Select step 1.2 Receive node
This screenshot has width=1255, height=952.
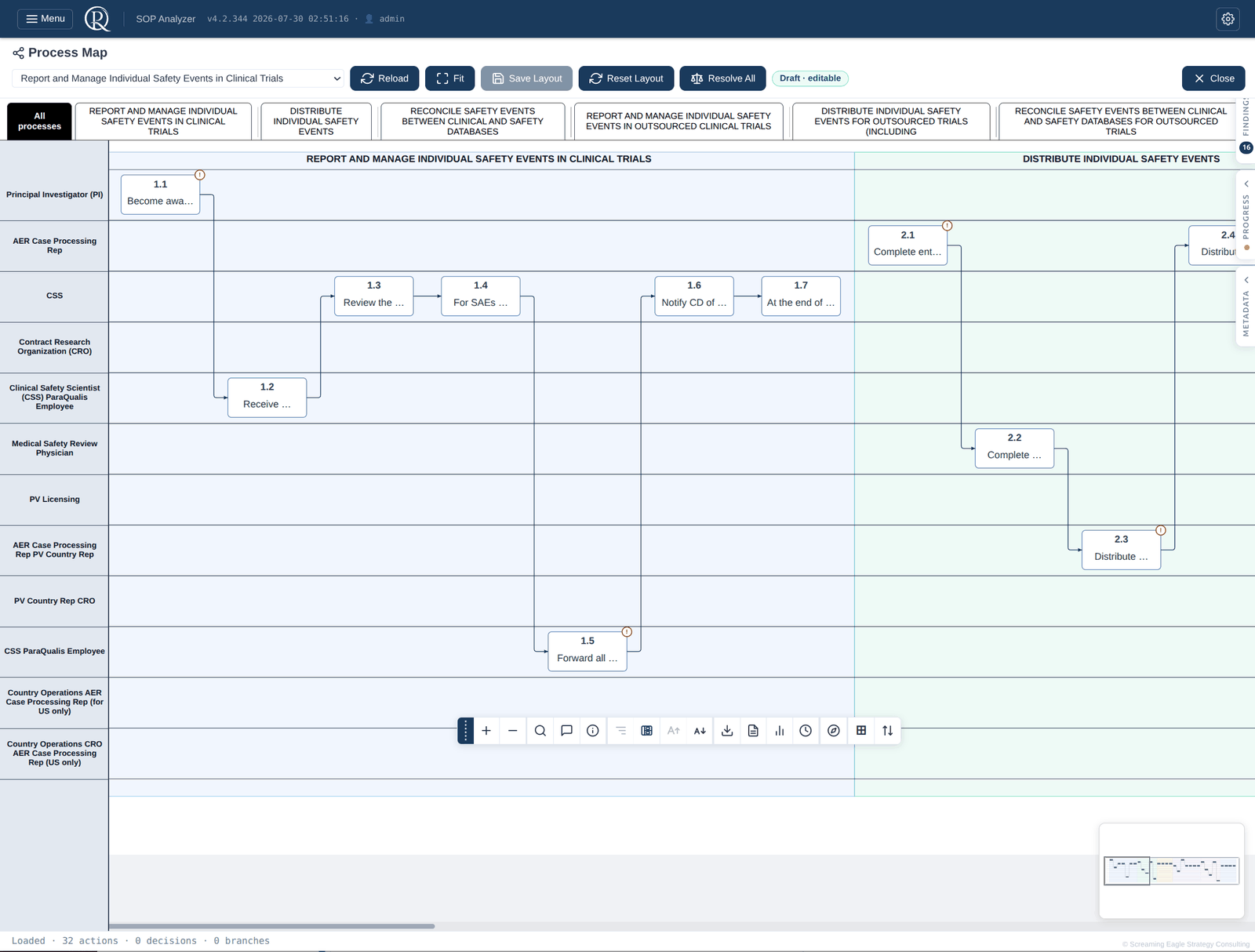(267, 397)
